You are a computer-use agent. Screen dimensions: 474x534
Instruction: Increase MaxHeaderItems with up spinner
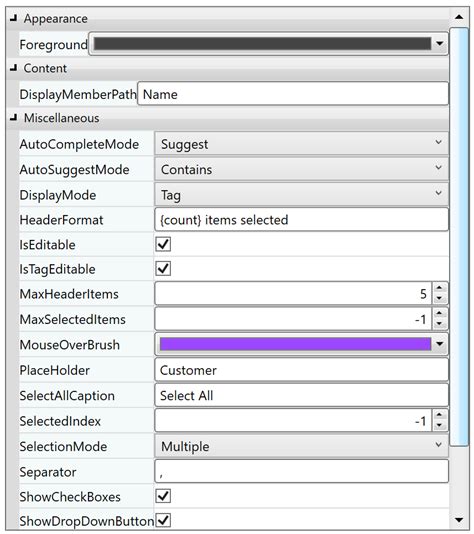pyautogui.click(x=440, y=288)
